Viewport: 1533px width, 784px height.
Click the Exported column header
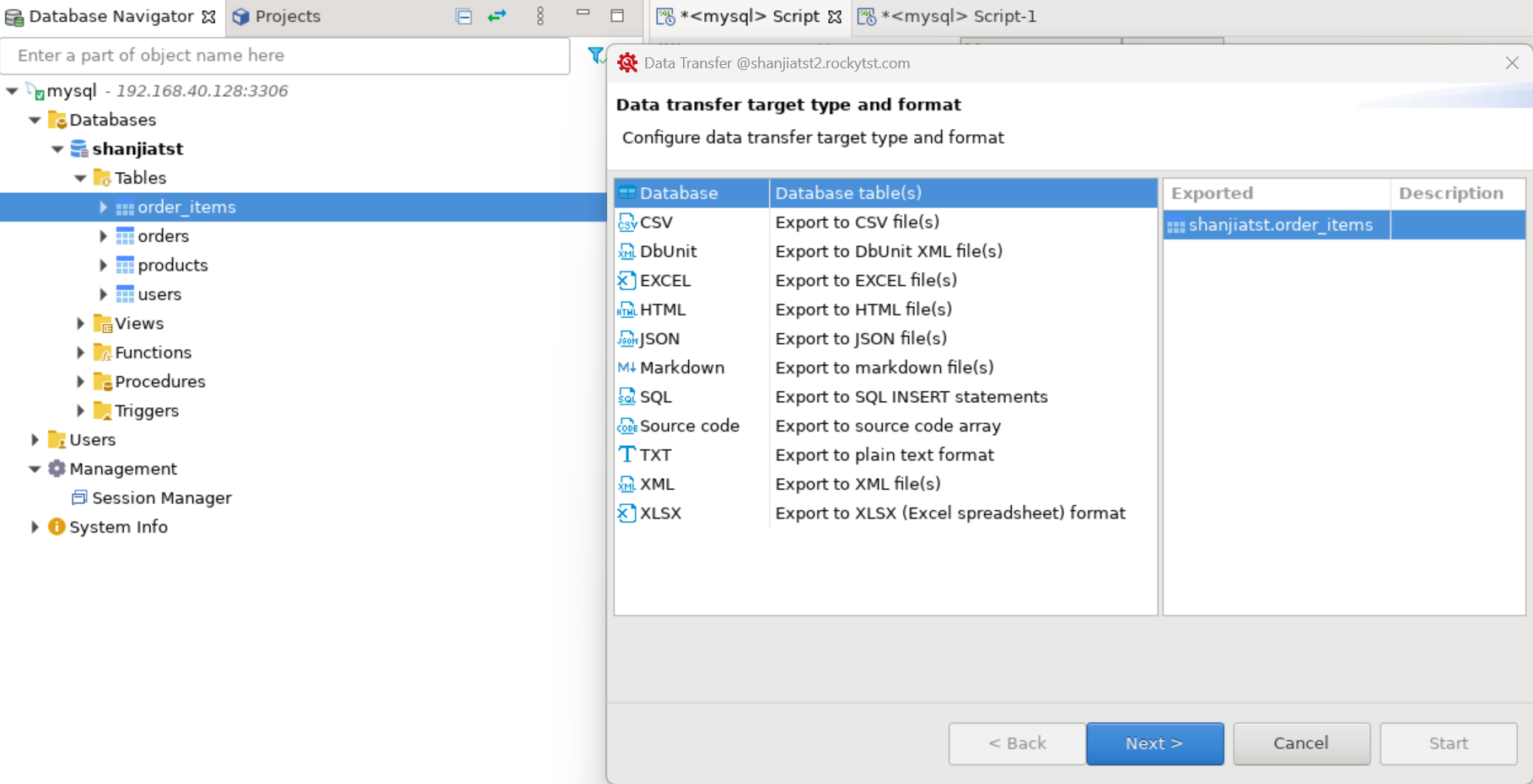(1276, 193)
